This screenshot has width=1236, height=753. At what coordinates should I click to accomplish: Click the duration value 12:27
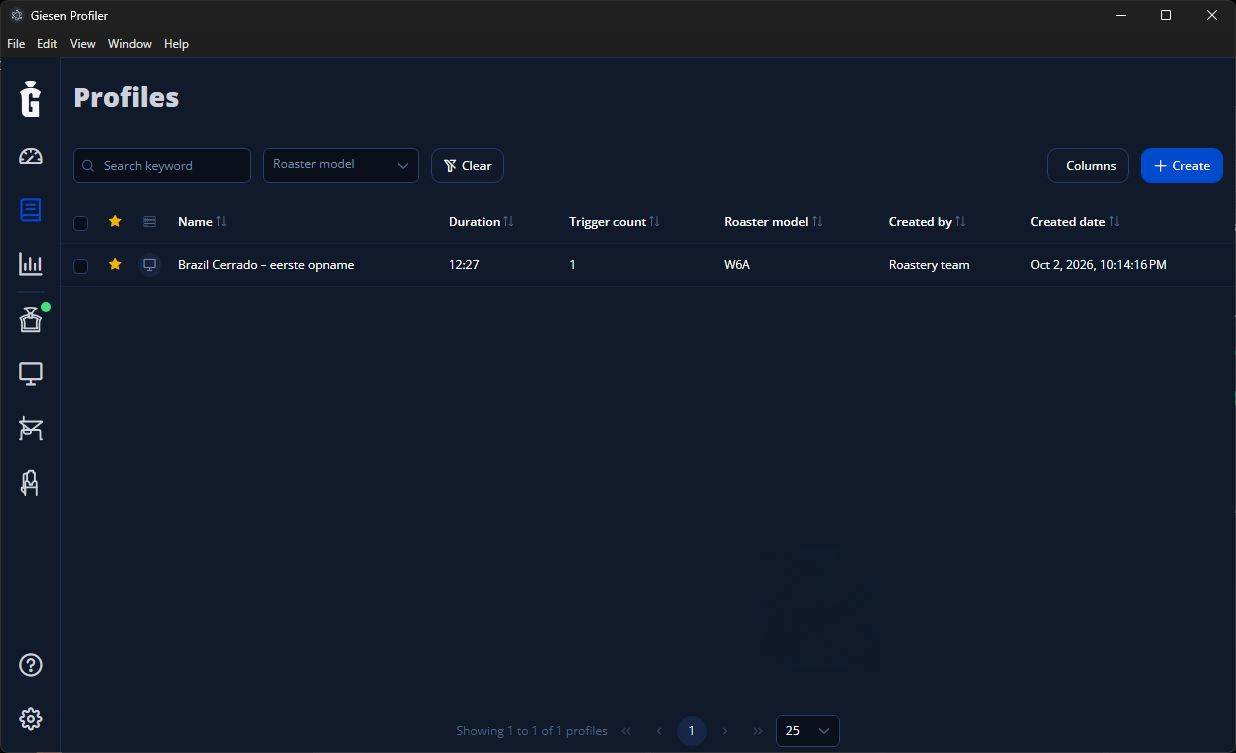(x=464, y=265)
